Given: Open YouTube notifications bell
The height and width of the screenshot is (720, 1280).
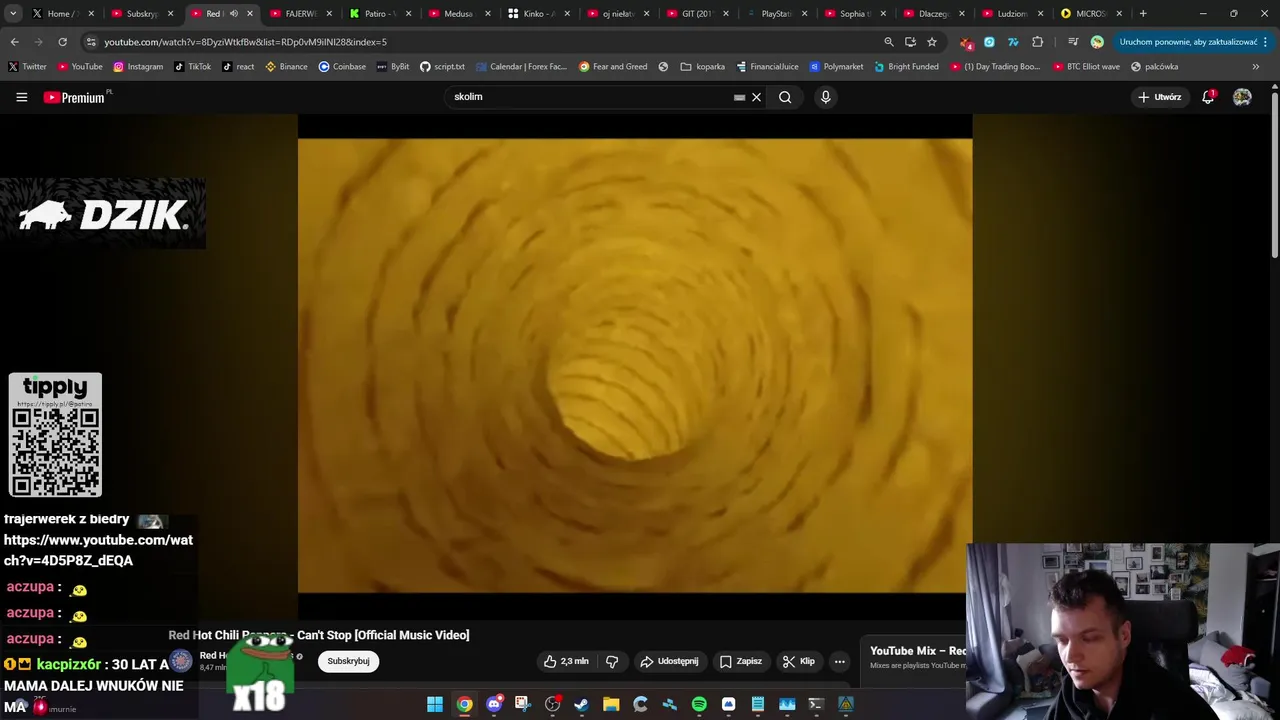Looking at the screenshot, I should coord(1208,97).
